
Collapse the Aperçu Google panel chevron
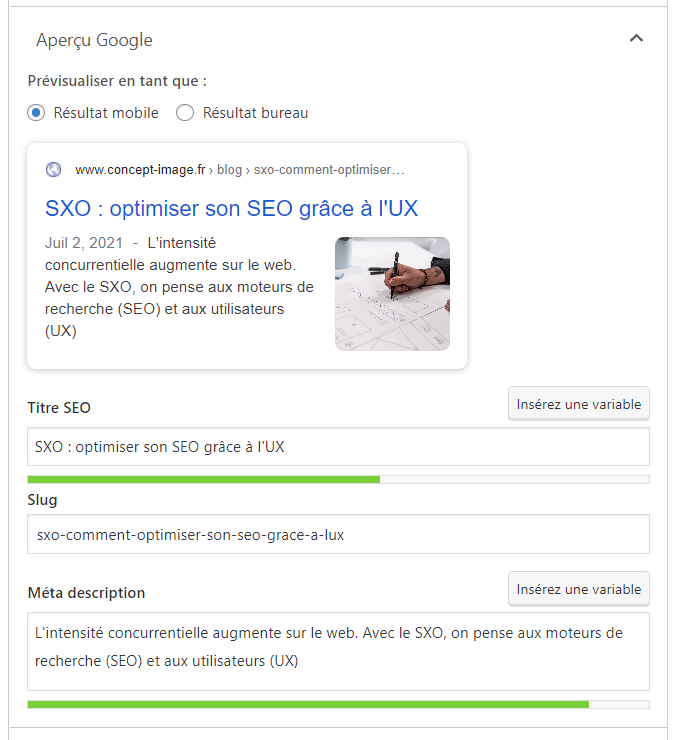point(636,38)
